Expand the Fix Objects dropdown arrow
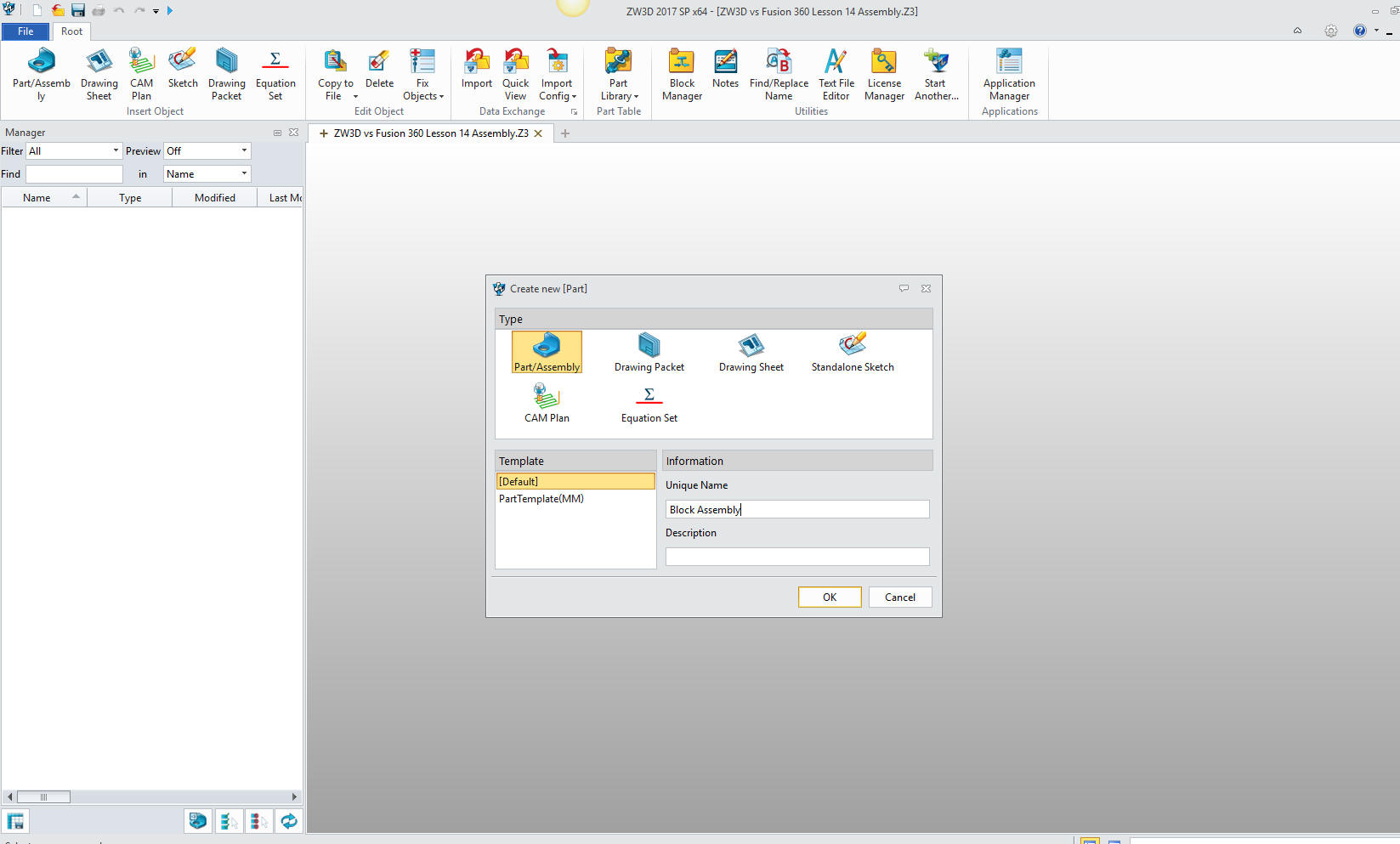 [x=441, y=97]
